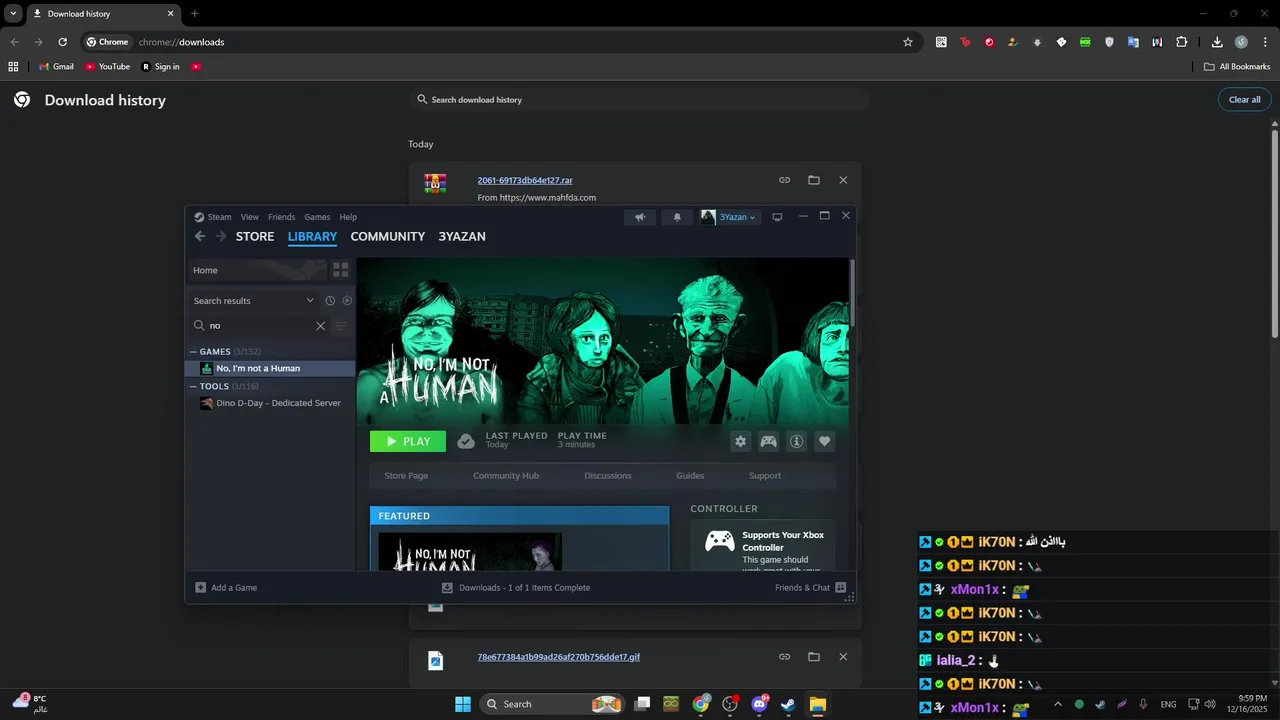Open game settings gear icon in Steam
This screenshot has width=1280, height=720.
click(x=740, y=441)
